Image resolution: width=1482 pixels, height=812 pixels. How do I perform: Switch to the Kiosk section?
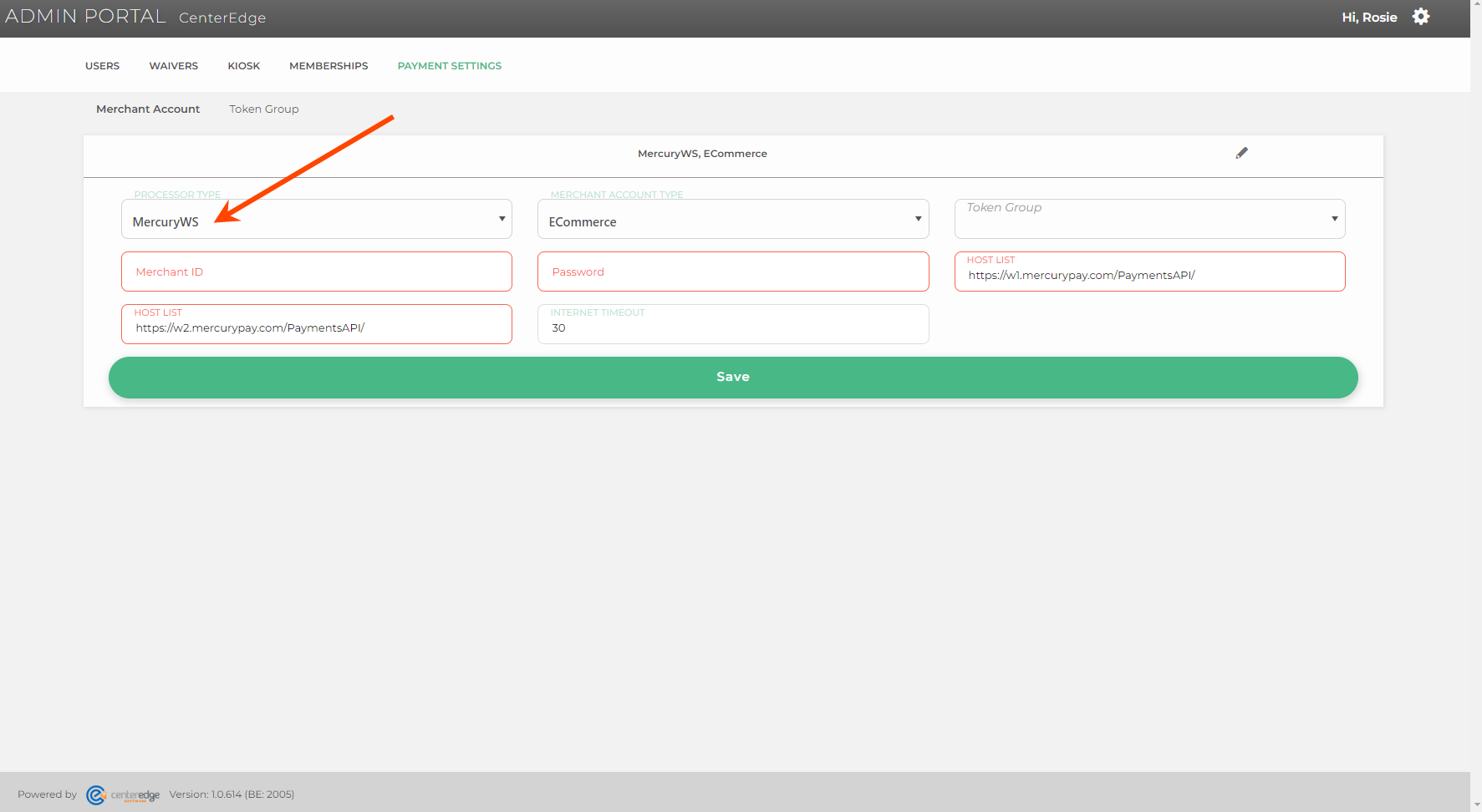click(244, 66)
